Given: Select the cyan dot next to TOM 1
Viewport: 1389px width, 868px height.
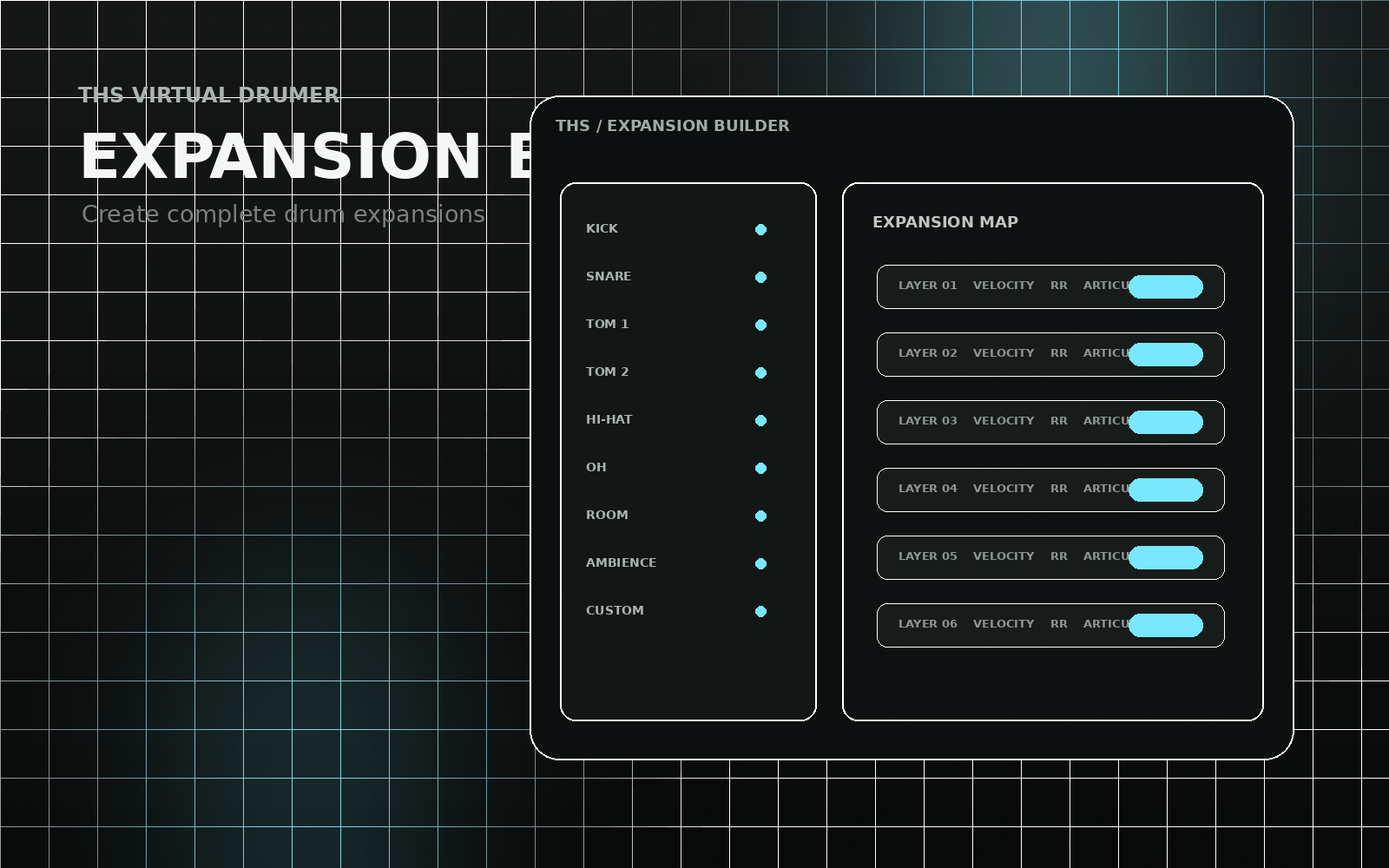Looking at the screenshot, I should click(x=760, y=325).
